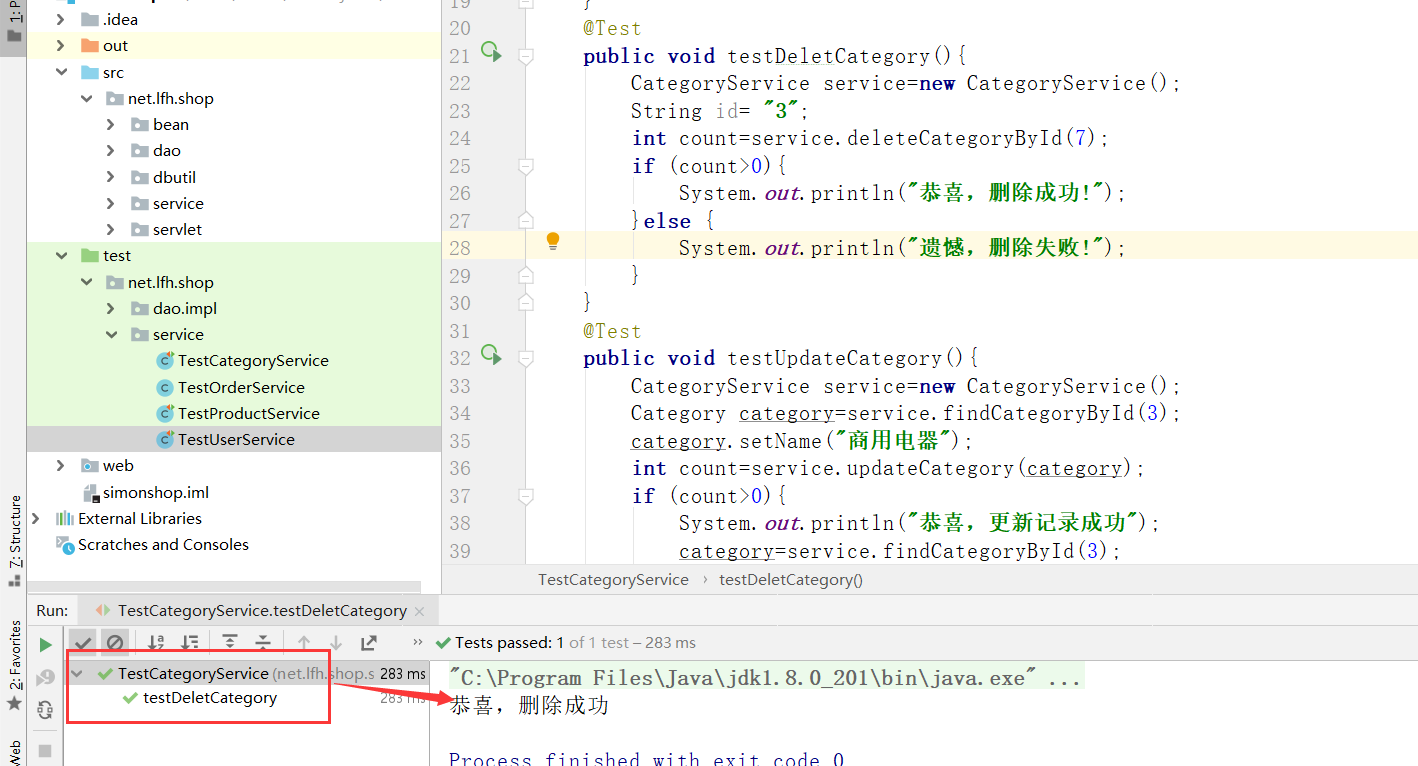This screenshot has height=766, width=1418.
Task: Collapse TestCategoryService node in test results
Action: 78,674
